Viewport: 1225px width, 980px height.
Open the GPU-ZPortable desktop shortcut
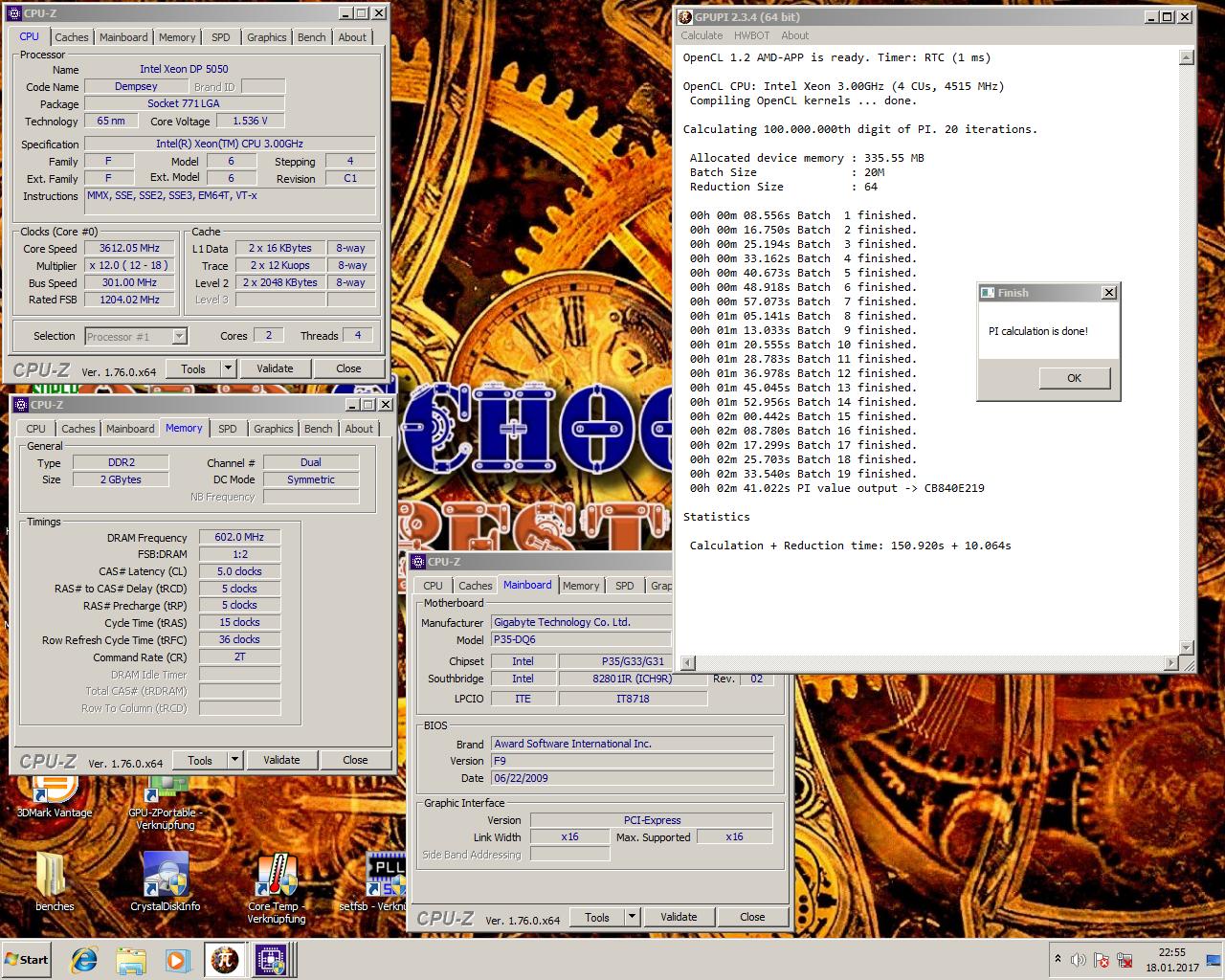point(165,802)
